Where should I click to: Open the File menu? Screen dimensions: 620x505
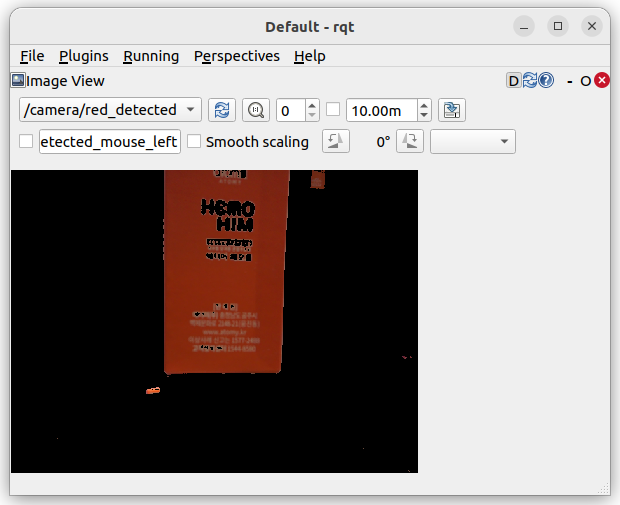[x=32, y=56]
